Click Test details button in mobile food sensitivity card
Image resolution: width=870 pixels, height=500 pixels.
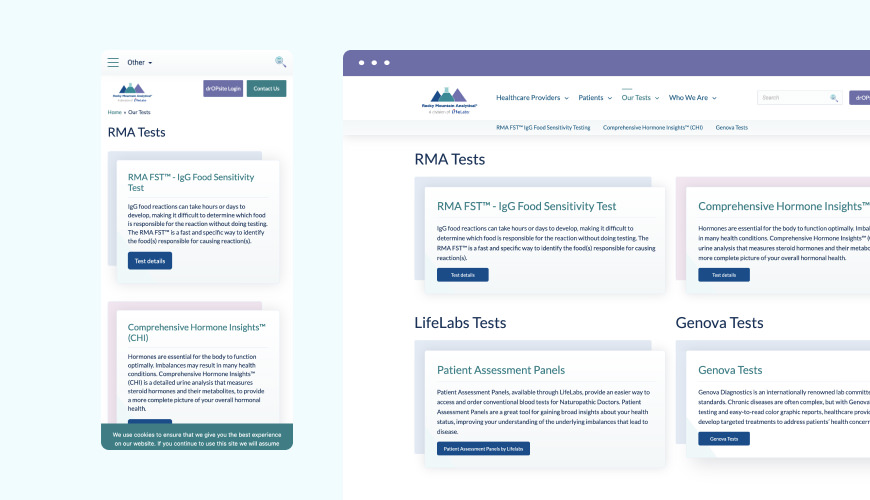click(150, 261)
